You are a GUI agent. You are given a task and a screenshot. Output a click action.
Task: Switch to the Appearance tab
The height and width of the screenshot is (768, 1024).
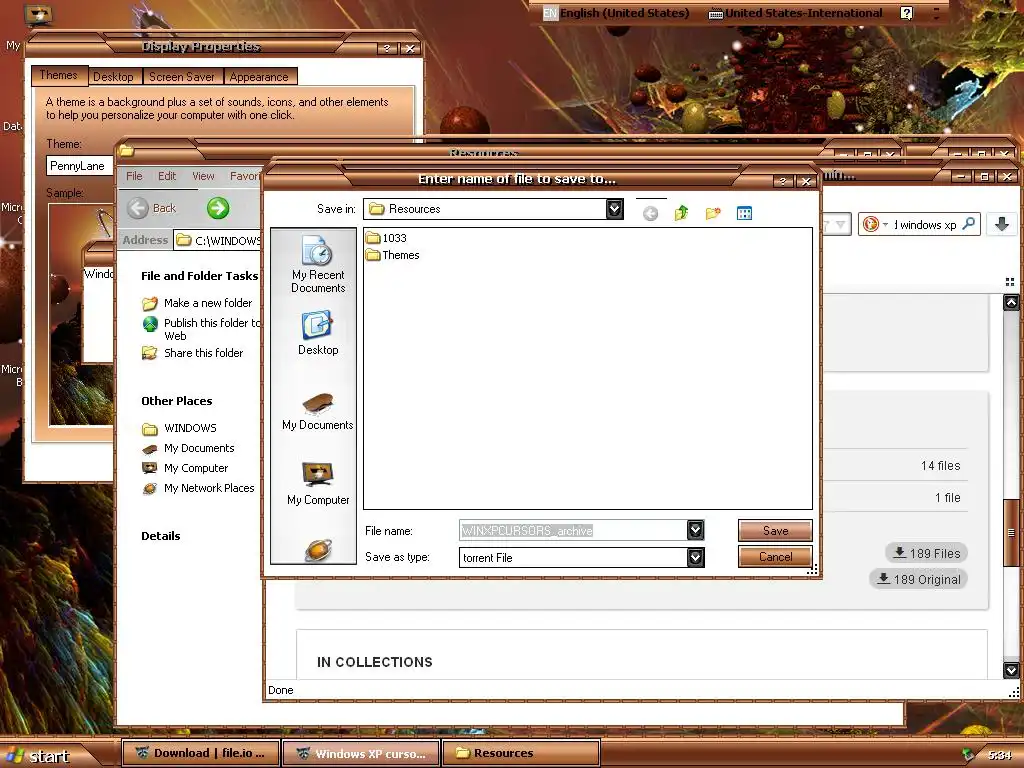[x=259, y=77]
